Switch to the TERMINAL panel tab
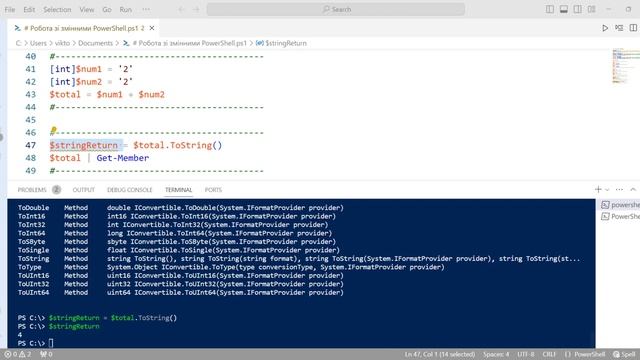The width and height of the screenshot is (640, 360). pos(178,190)
